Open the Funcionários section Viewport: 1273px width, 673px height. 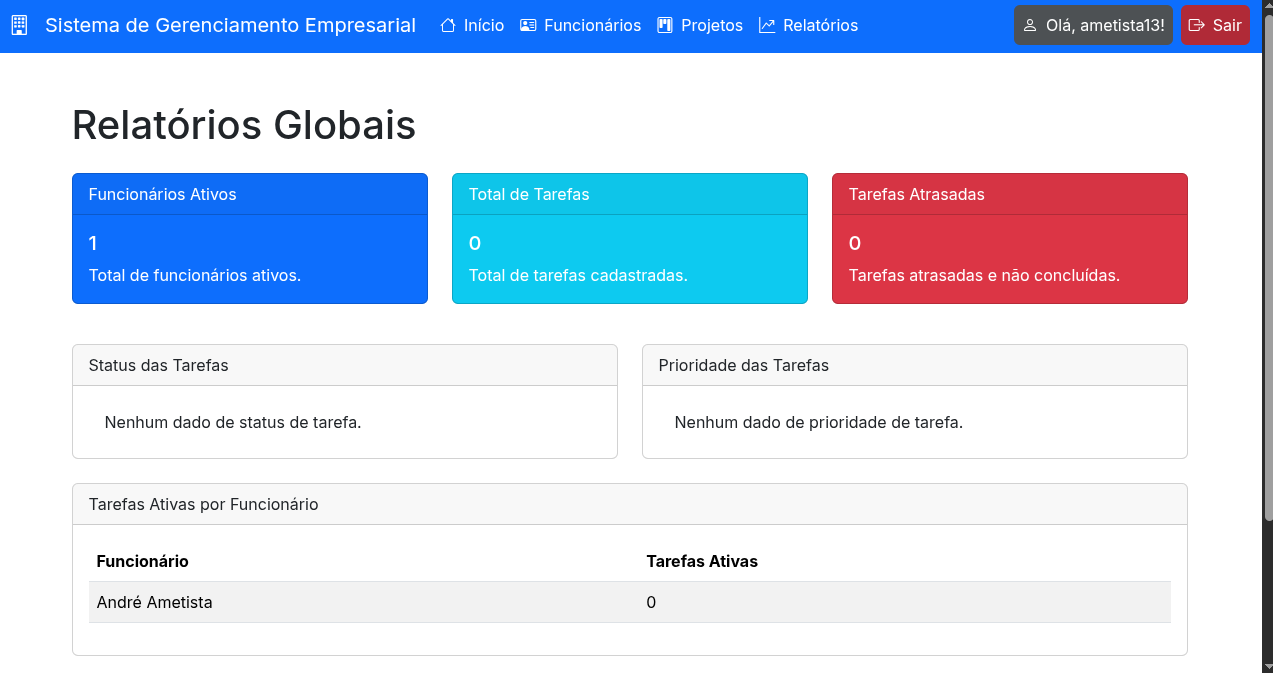pos(581,25)
